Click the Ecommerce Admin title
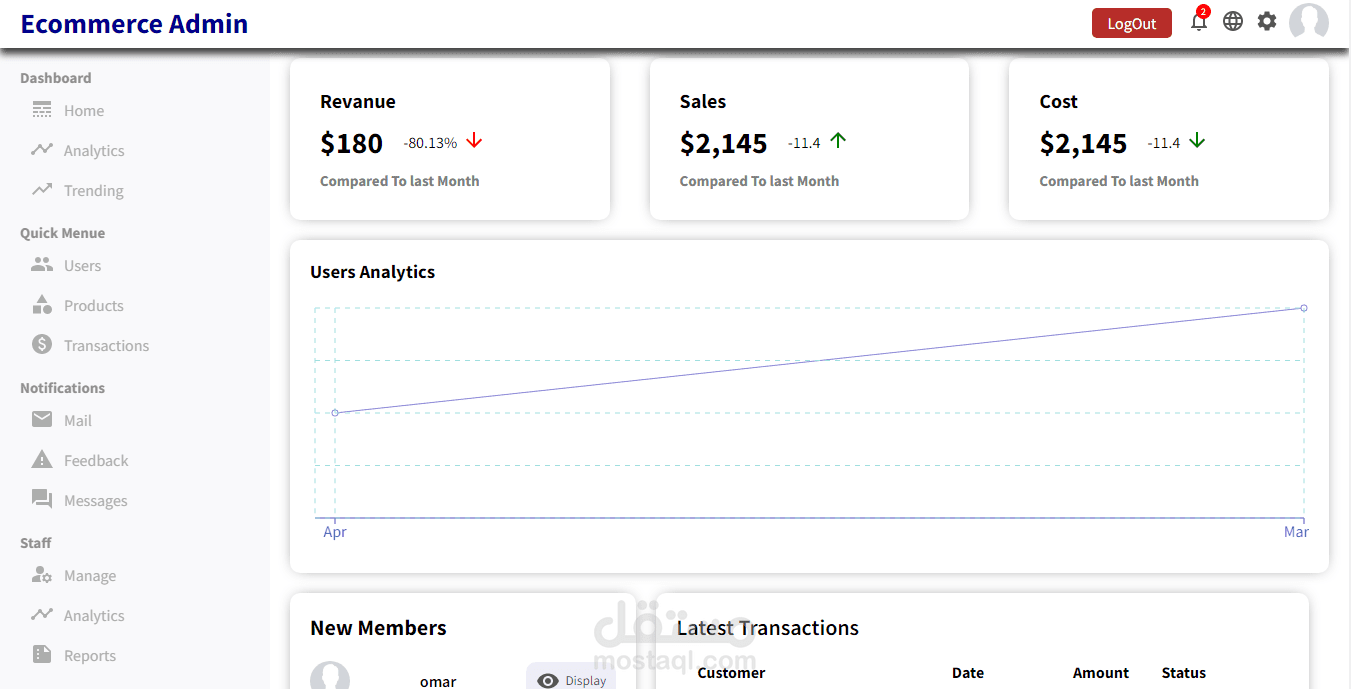This screenshot has width=1351, height=689. tap(133, 23)
